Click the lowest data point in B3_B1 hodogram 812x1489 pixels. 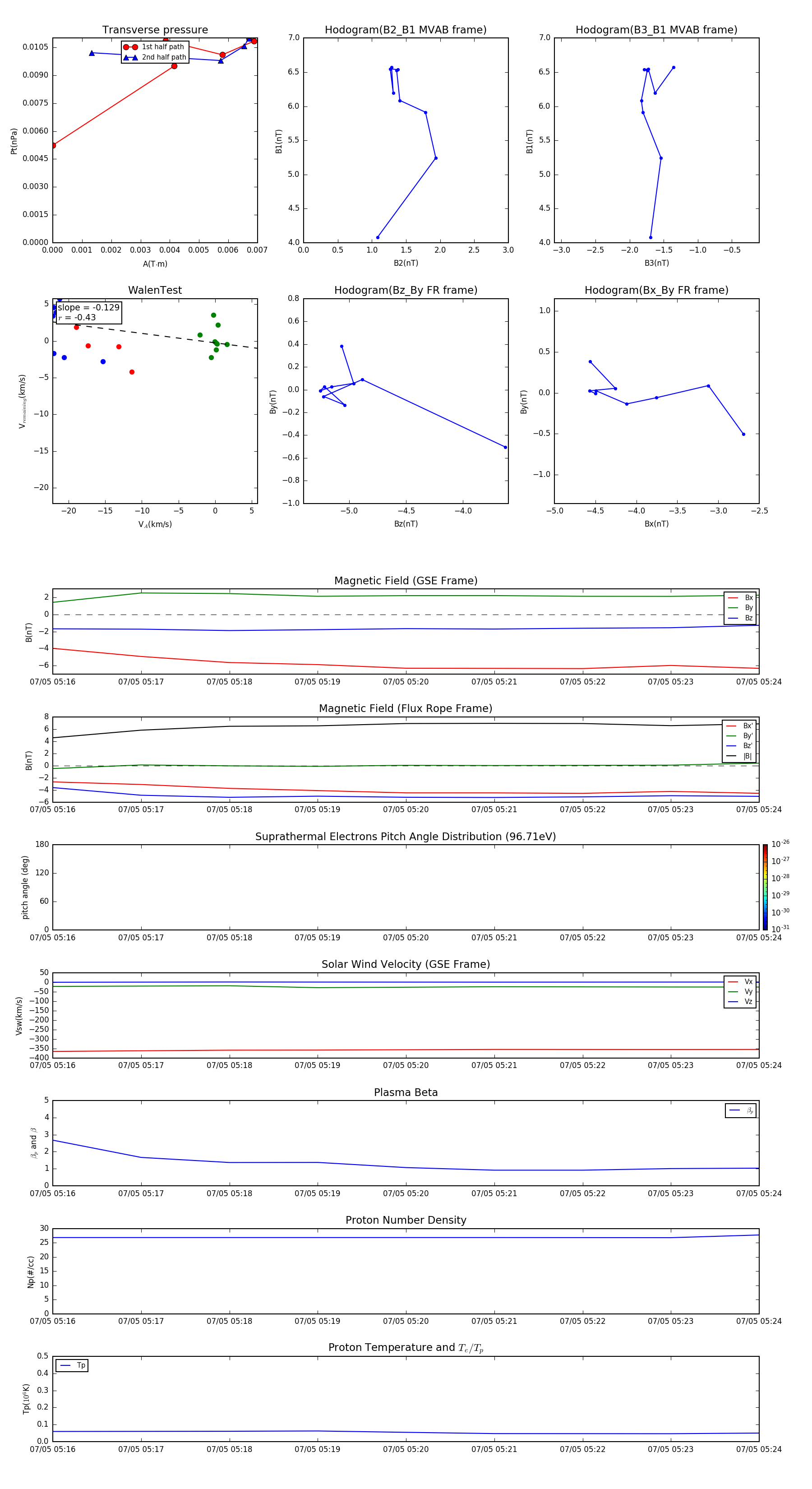pos(651,238)
